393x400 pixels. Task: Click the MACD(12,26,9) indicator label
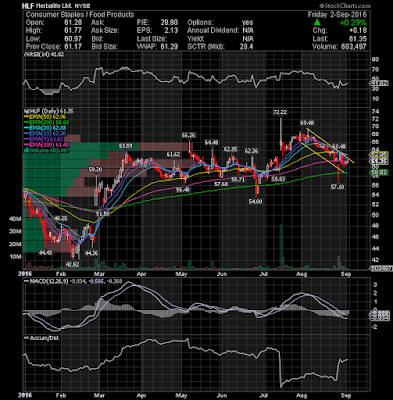point(48,282)
